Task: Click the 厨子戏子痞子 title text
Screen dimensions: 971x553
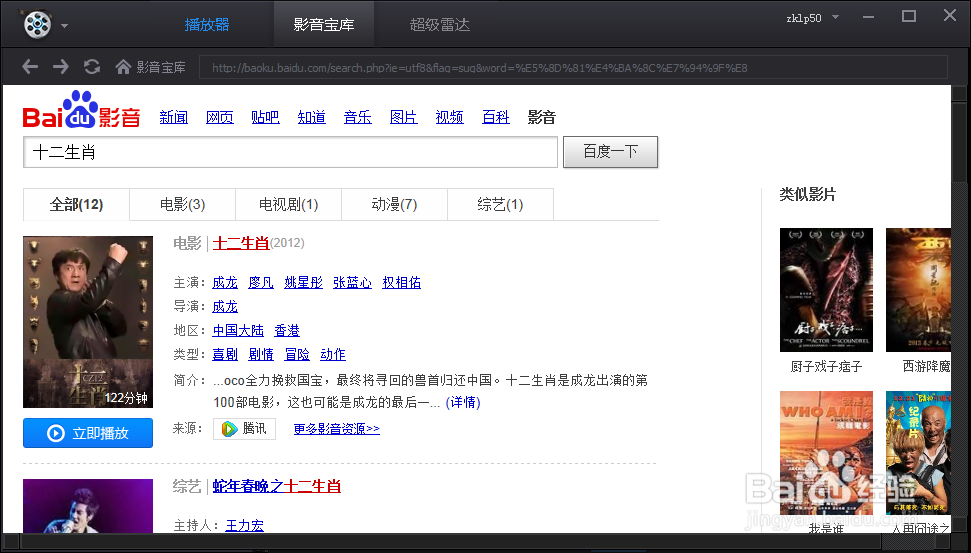Action: tap(826, 367)
